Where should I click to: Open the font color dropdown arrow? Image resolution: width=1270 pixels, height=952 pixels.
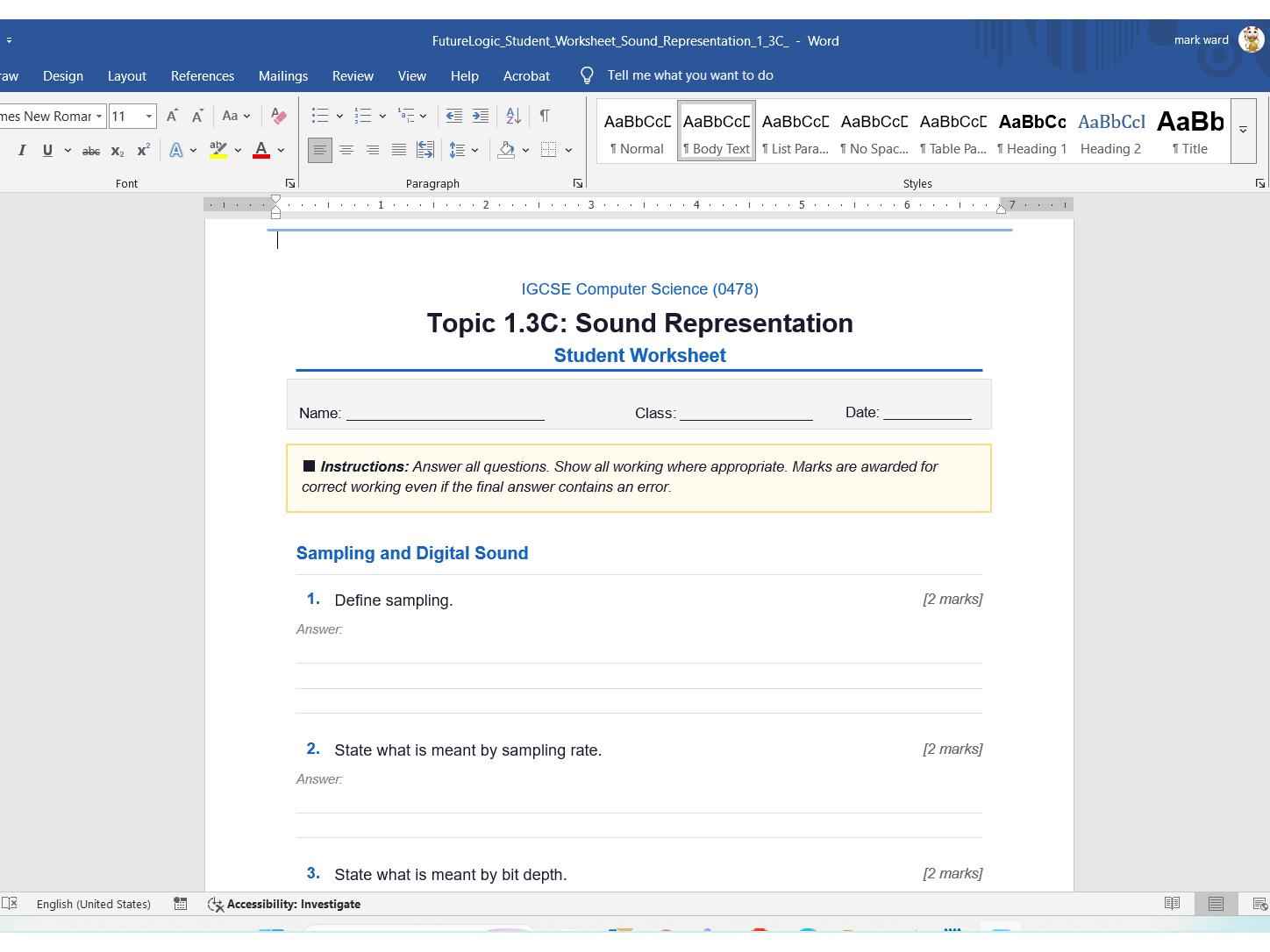tap(282, 151)
